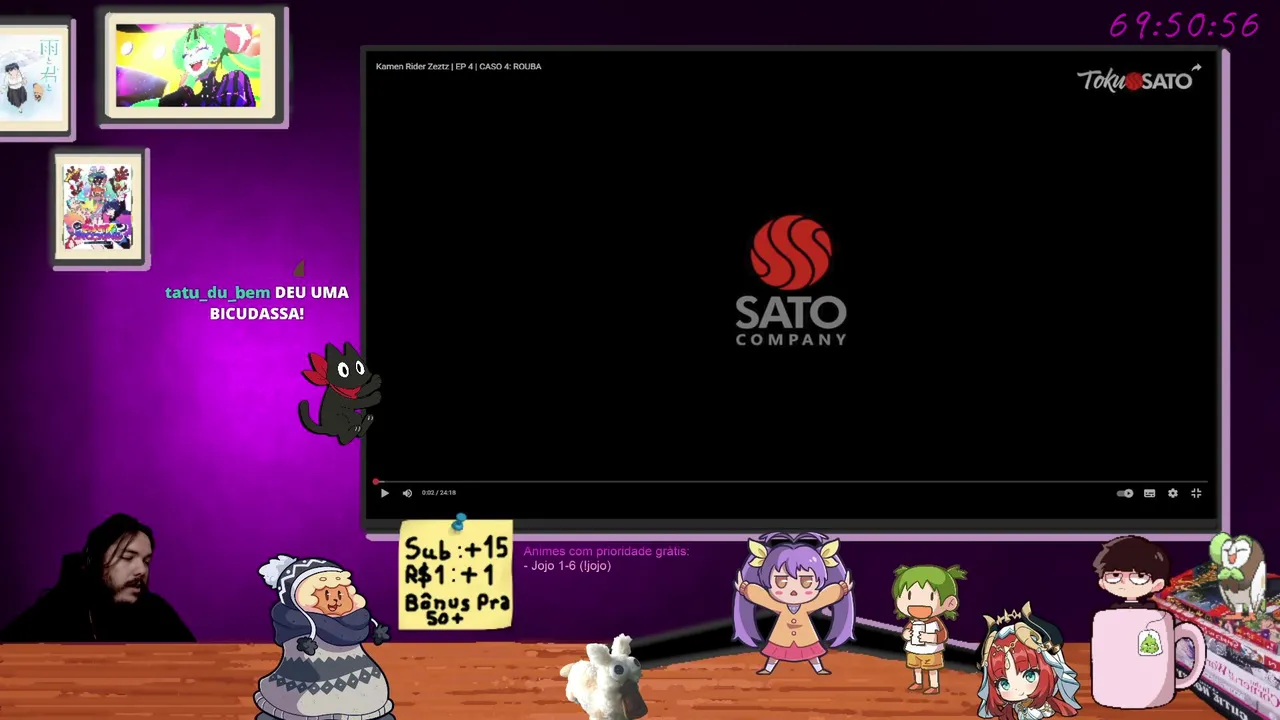Mute the video player volume
1280x720 pixels.
tap(407, 493)
